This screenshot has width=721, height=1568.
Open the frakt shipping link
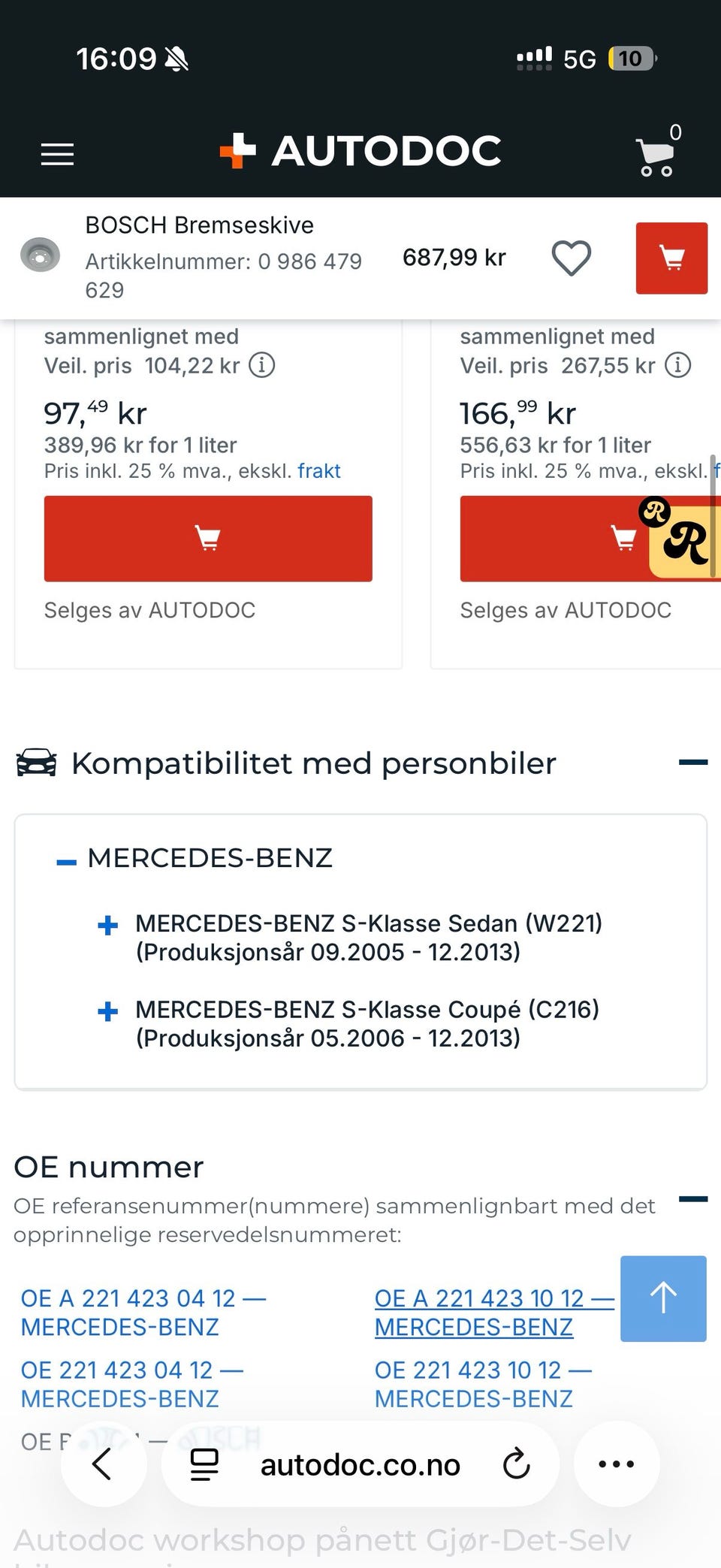[319, 471]
